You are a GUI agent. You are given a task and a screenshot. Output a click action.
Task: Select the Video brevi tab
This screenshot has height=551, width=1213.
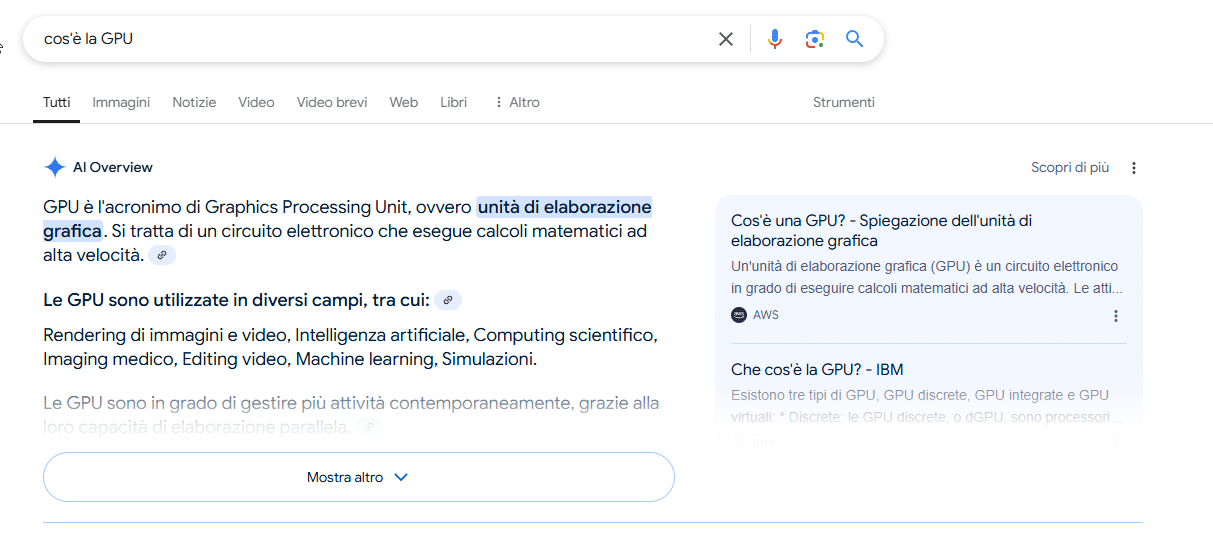(332, 102)
